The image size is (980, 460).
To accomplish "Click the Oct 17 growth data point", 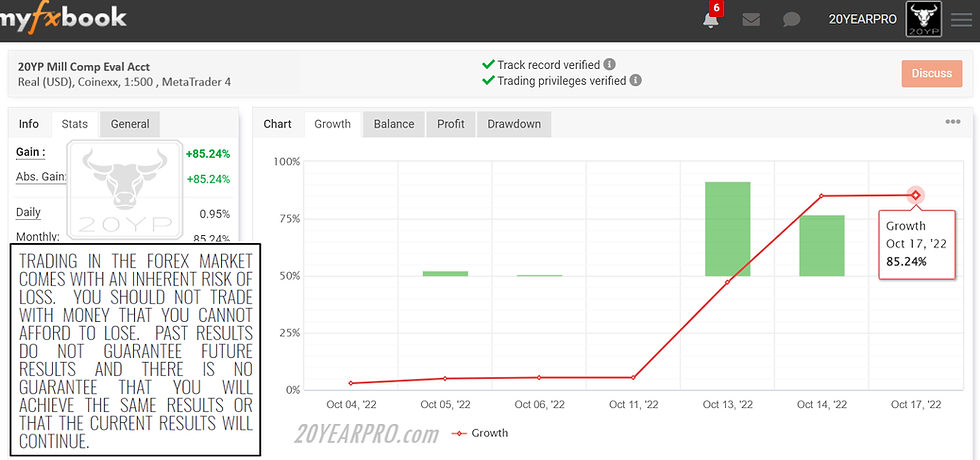I will pos(916,195).
